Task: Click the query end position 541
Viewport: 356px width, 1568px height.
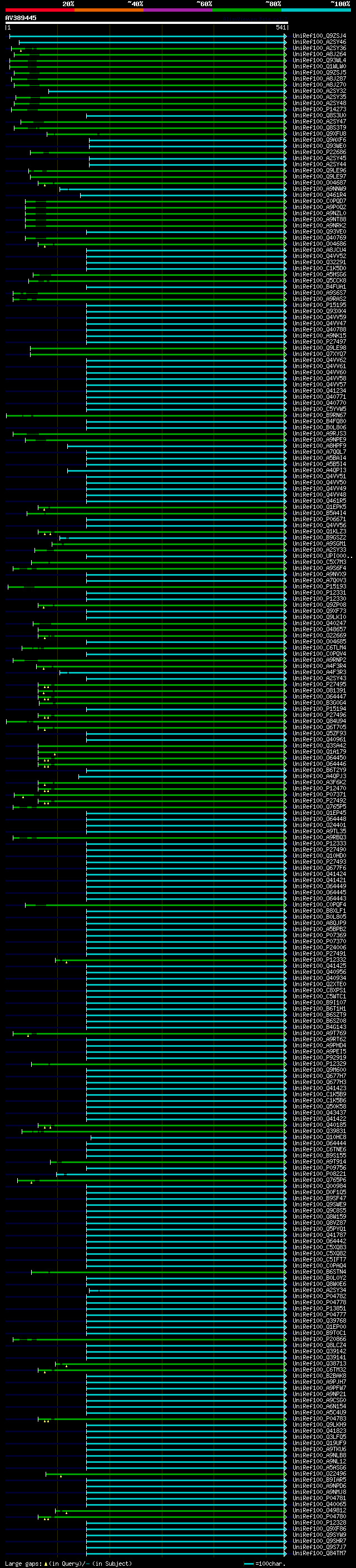Action: click(280, 27)
